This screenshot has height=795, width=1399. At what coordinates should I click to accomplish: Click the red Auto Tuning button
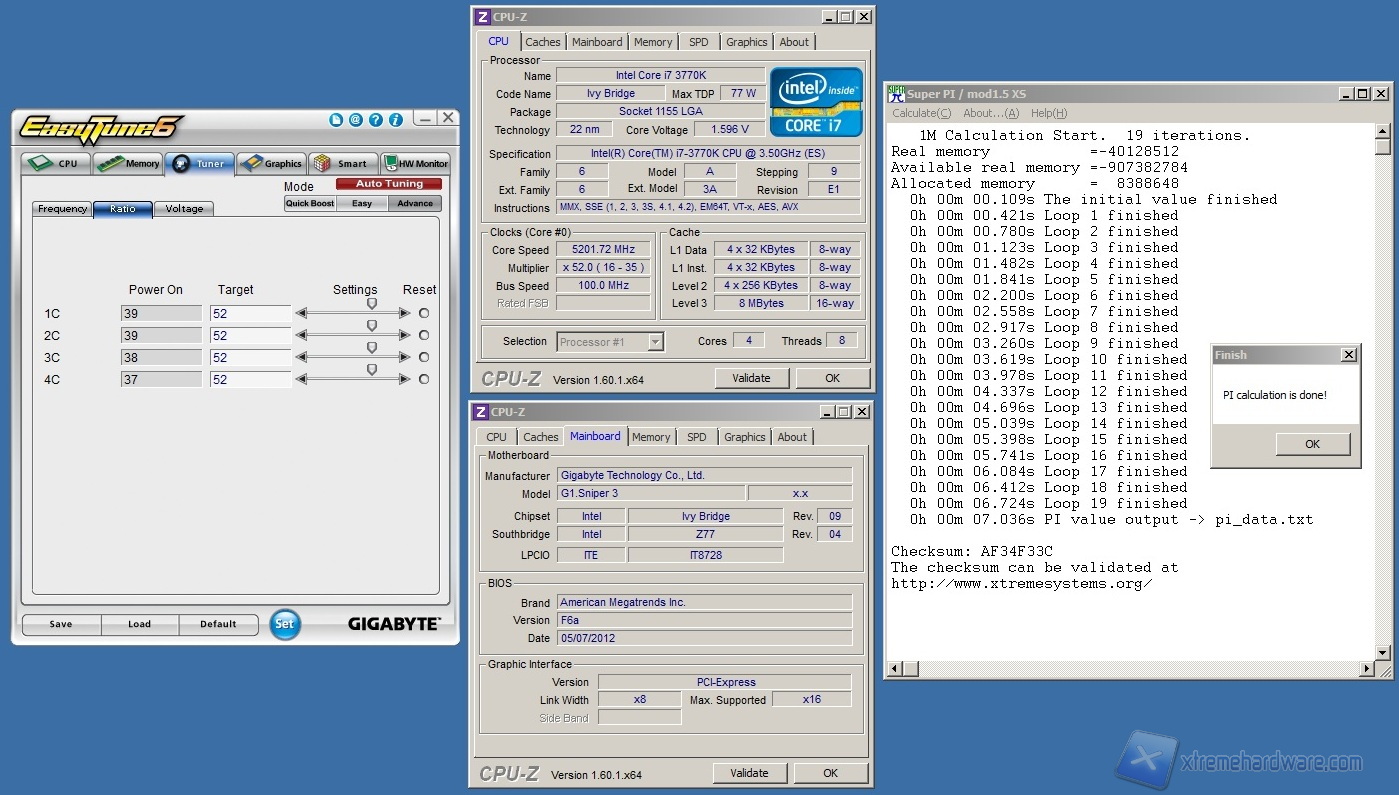click(389, 184)
